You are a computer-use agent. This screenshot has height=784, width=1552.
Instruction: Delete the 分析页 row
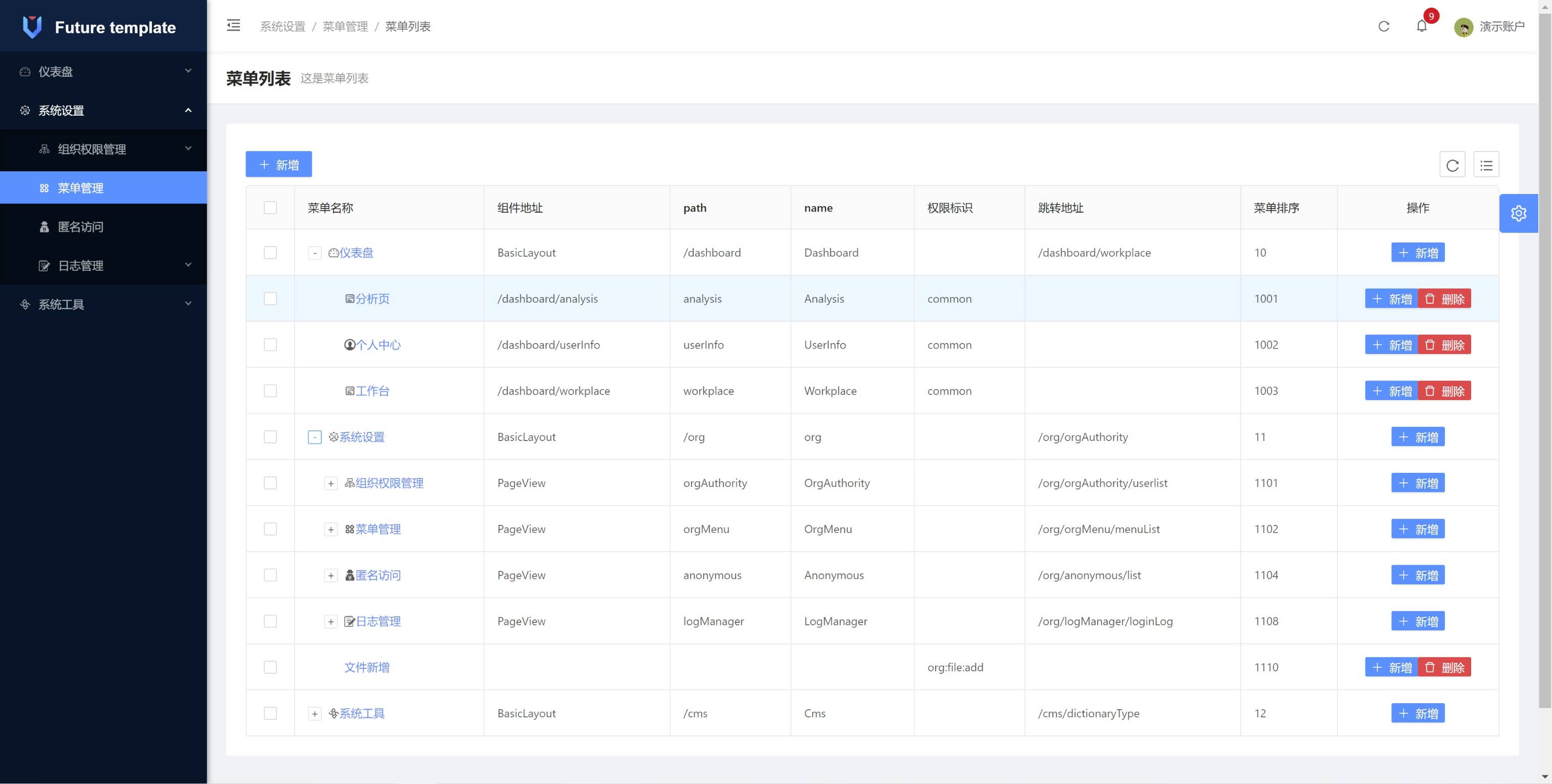tap(1444, 298)
